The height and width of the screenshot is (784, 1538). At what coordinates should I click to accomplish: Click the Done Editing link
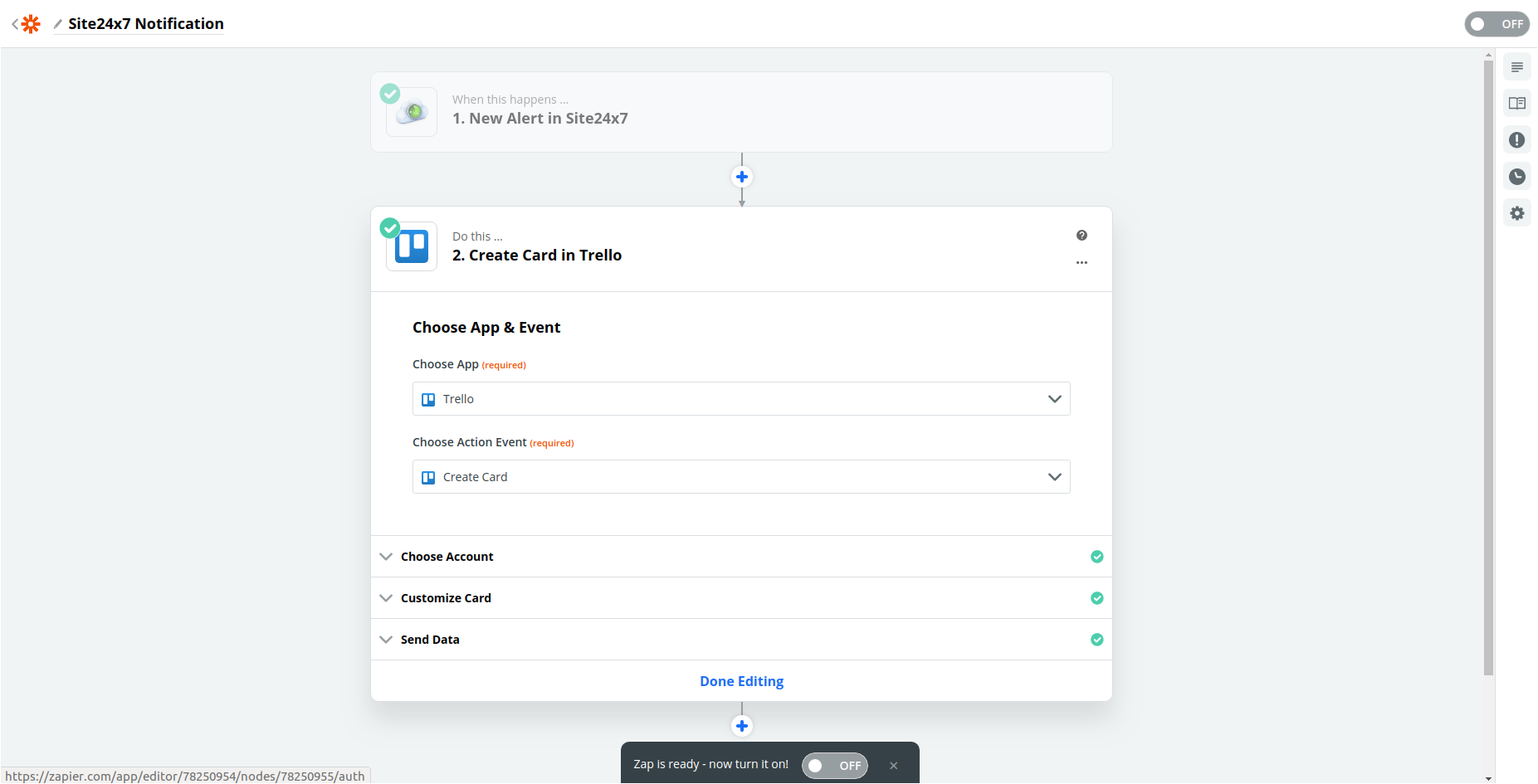tap(741, 681)
